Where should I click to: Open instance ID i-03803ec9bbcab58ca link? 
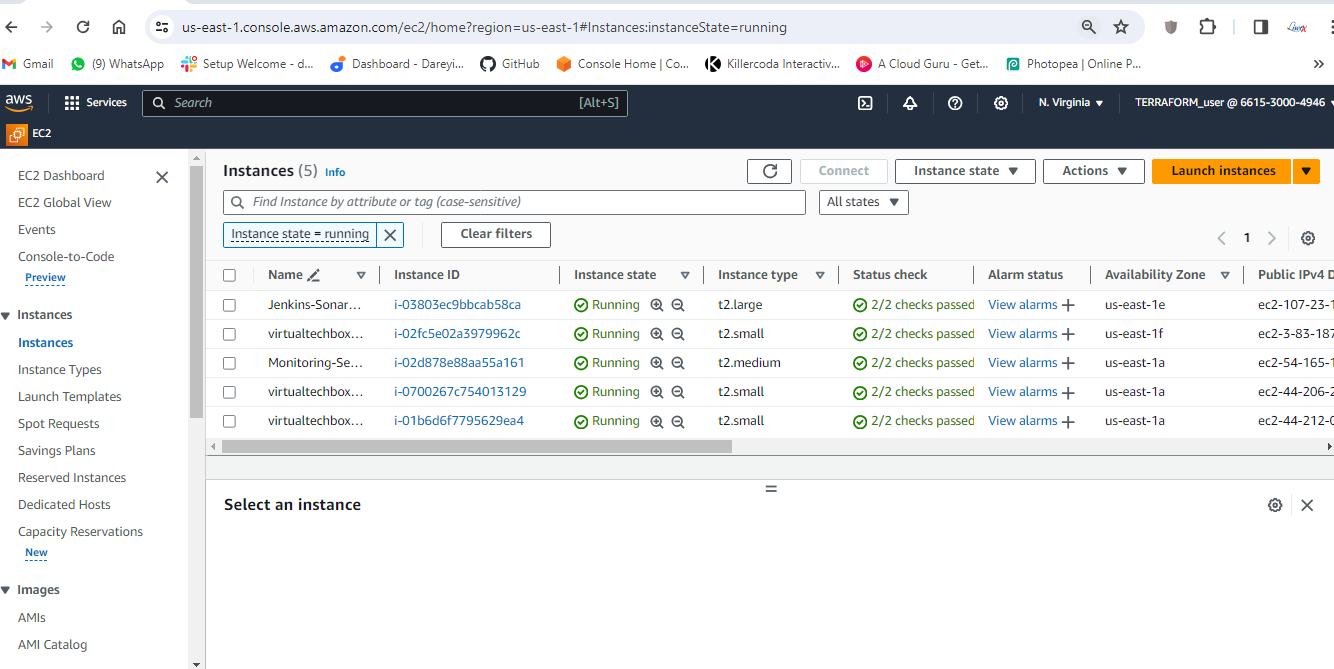pyautogui.click(x=457, y=305)
